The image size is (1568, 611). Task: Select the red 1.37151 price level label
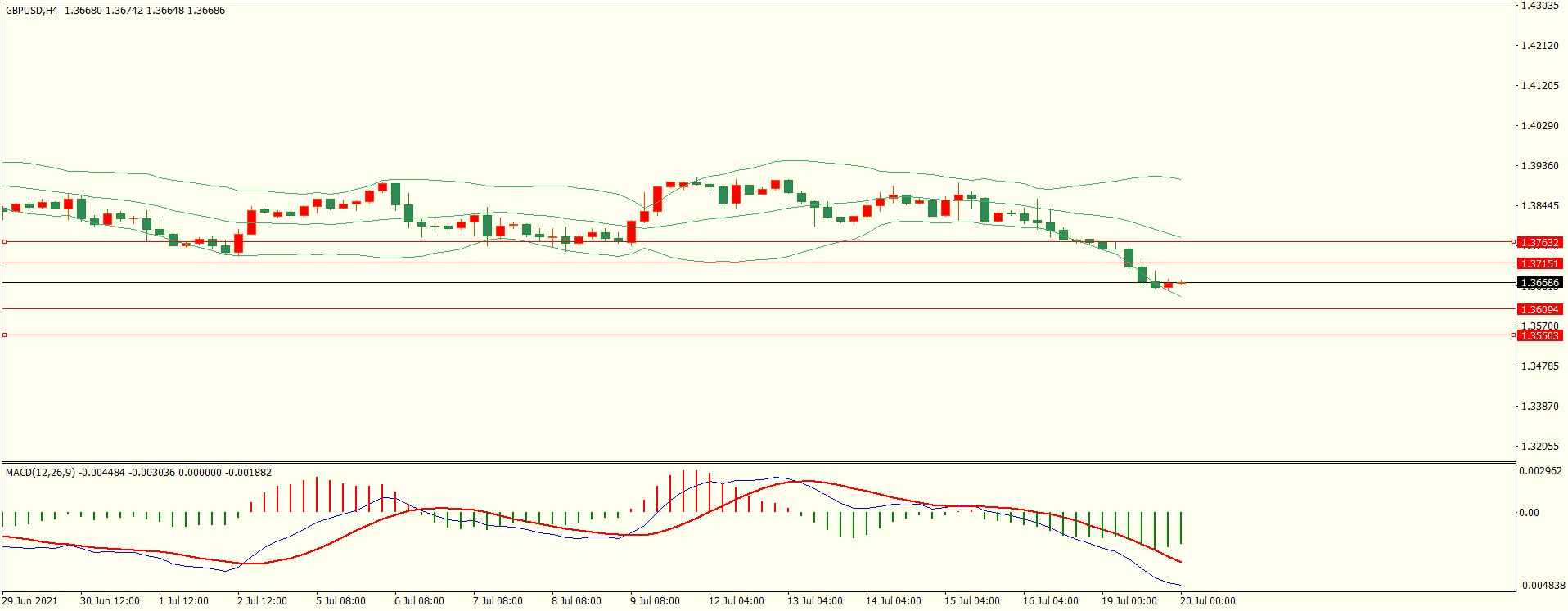coord(1539,264)
